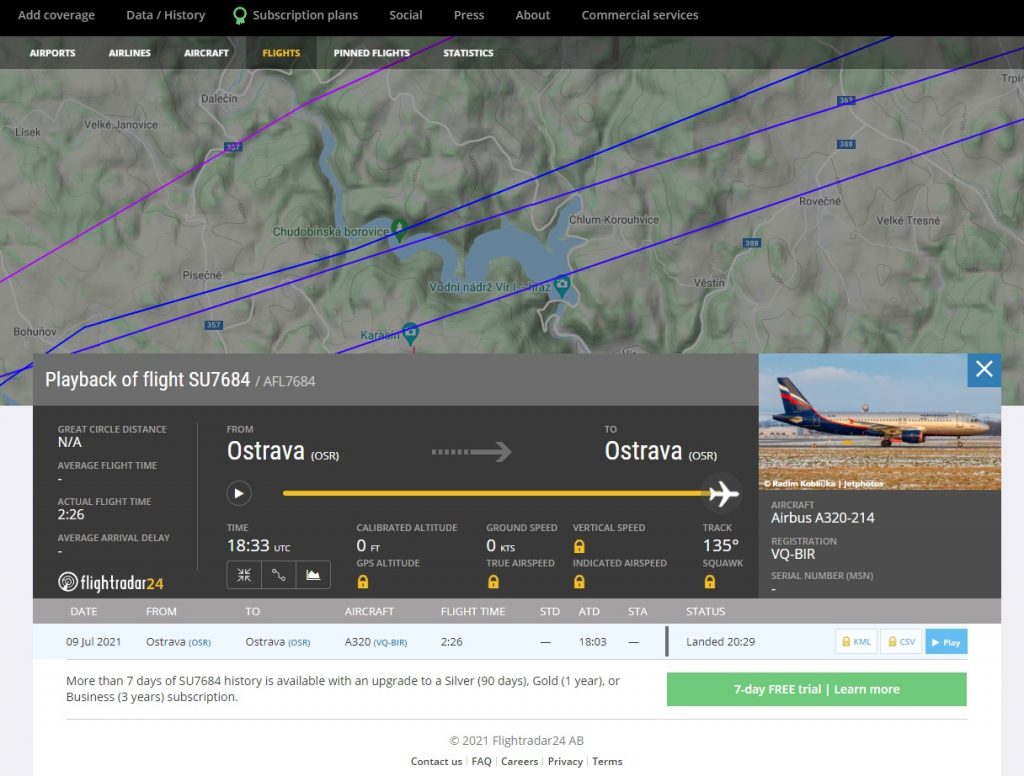Open the altitude graph chart icon
The image size is (1024, 776).
coord(313,575)
